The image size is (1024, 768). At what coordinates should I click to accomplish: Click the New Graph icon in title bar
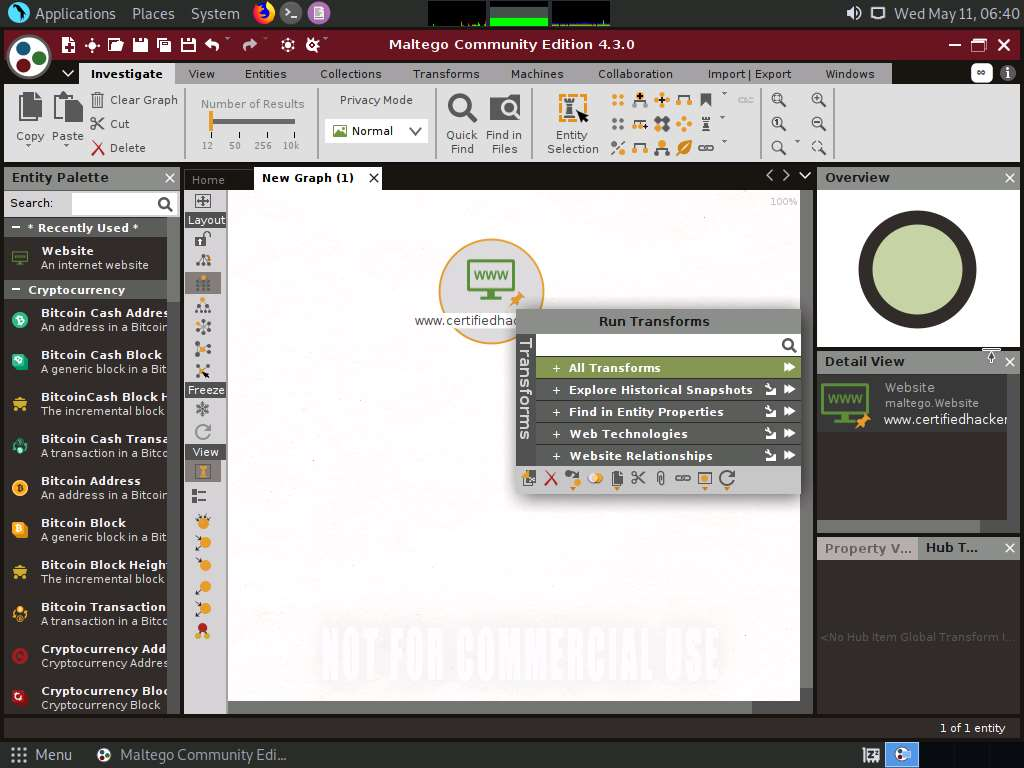tap(69, 44)
